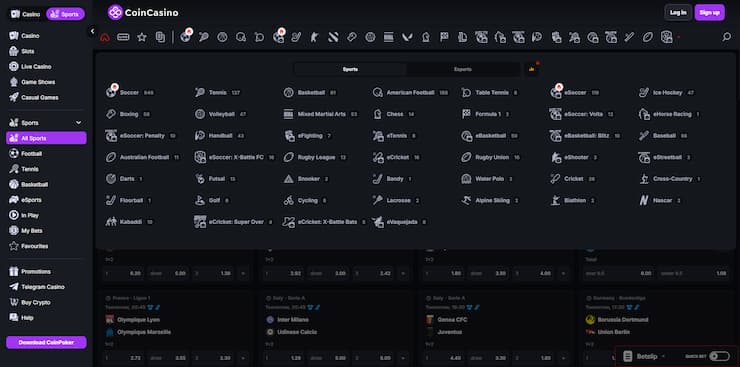740x367 pixels.
Task: Switch to the Esports tab
Action: (462, 69)
